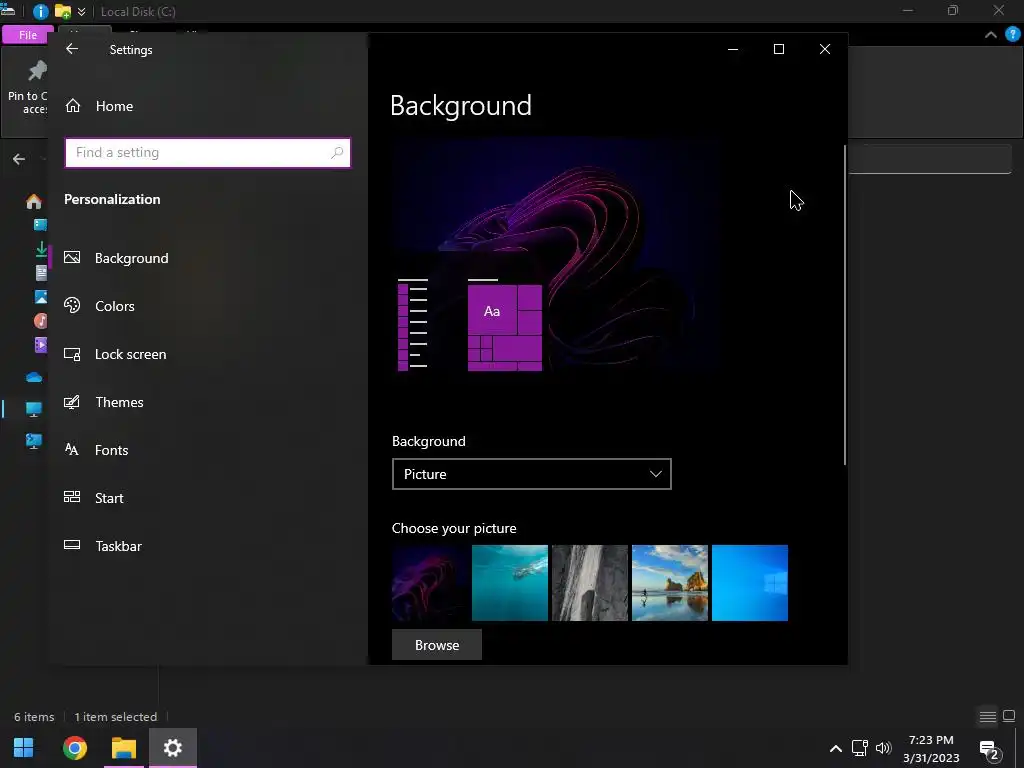Open clock showing 7:23 PM
The width and height of the screenshot is (1024, 768).
pos(931,748)
